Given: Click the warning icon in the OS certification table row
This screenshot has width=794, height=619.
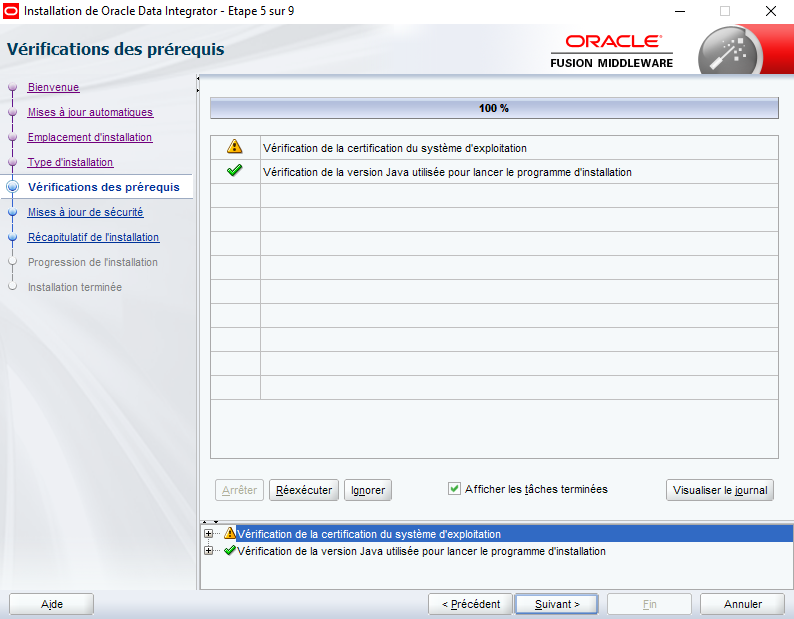Looking at the screenshot, I should tap(234, 146).
